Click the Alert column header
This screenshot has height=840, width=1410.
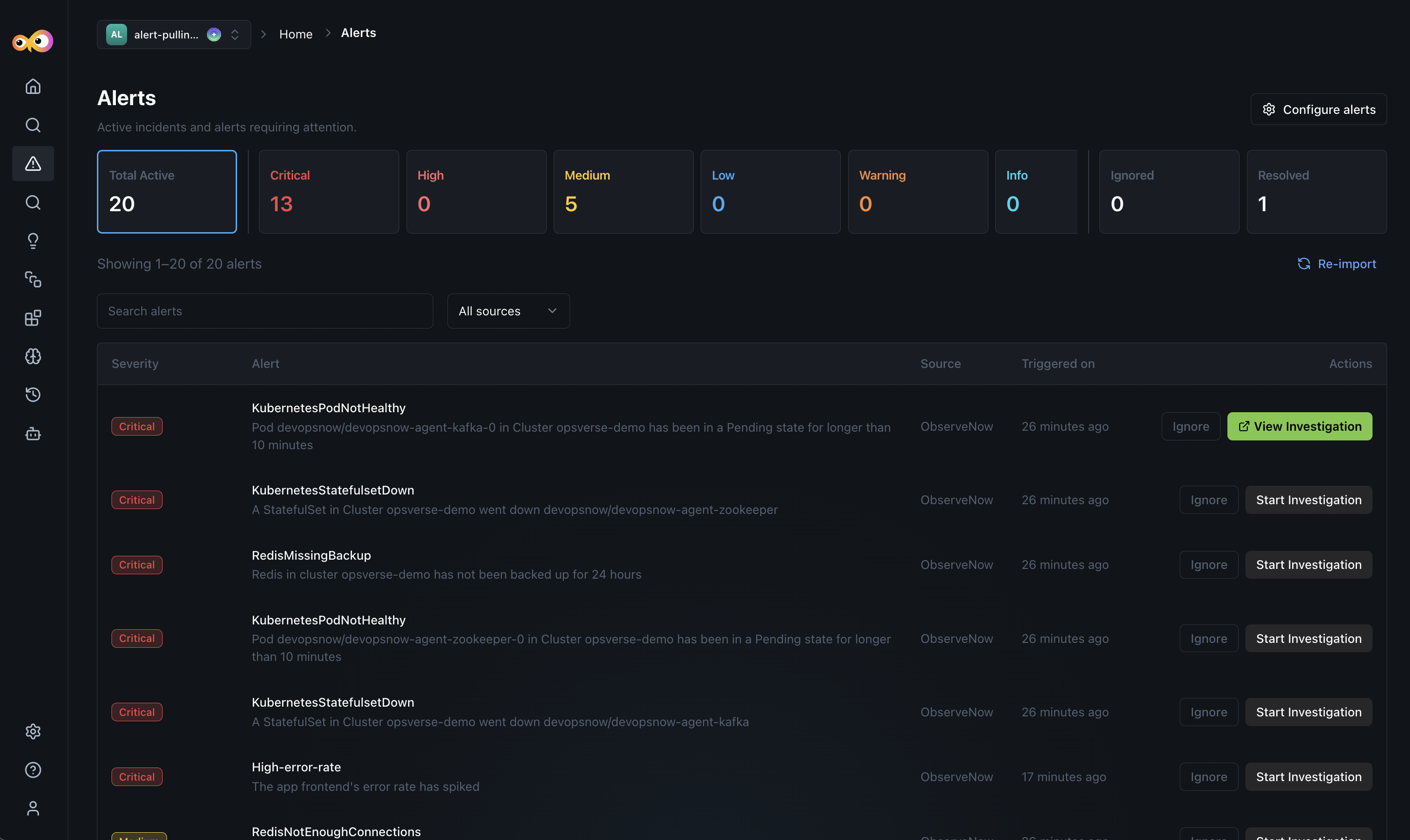[x=265, y=364]
